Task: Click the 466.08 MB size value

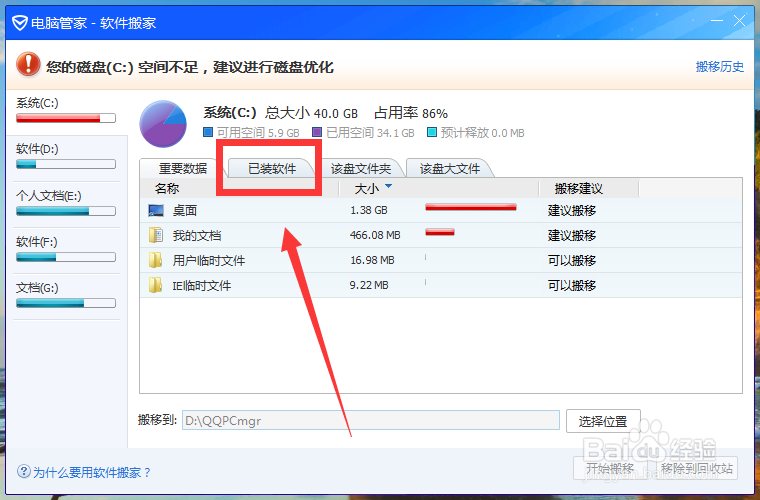Action: [375, 235]
